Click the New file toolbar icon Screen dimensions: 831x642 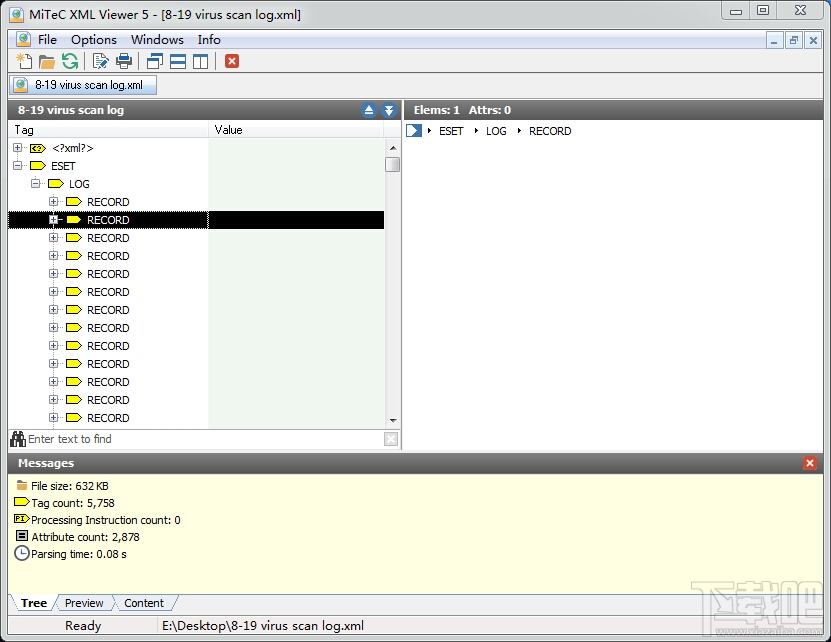24,61
